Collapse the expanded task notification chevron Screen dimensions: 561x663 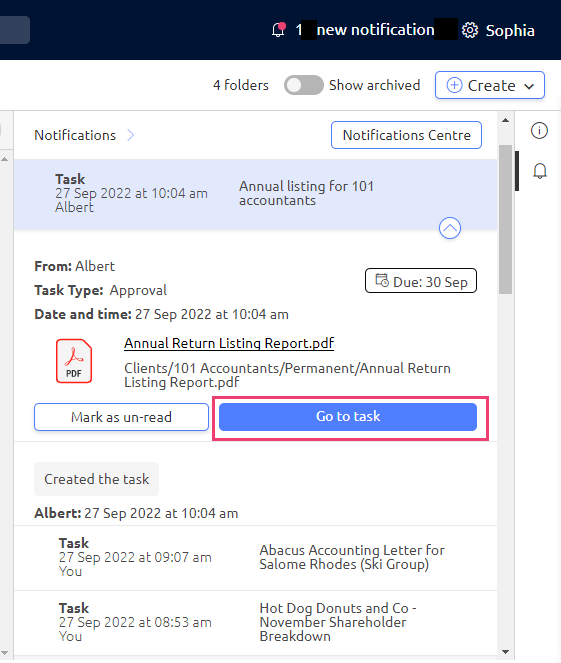point(450,228)
